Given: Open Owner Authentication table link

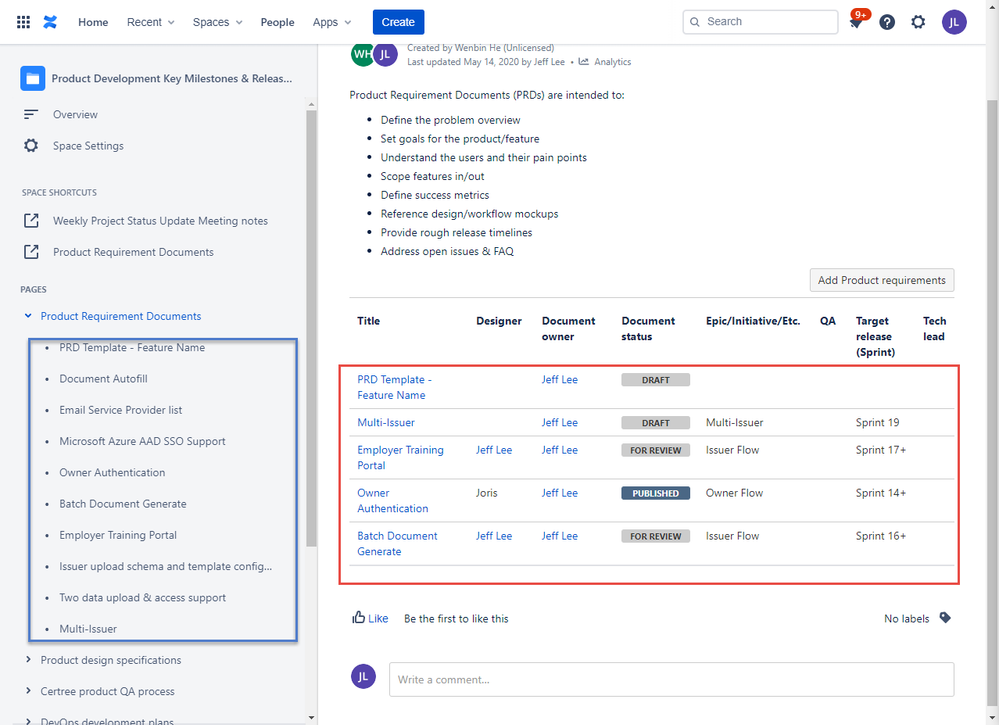Looking at the screenshot, I should click(392, 501).
